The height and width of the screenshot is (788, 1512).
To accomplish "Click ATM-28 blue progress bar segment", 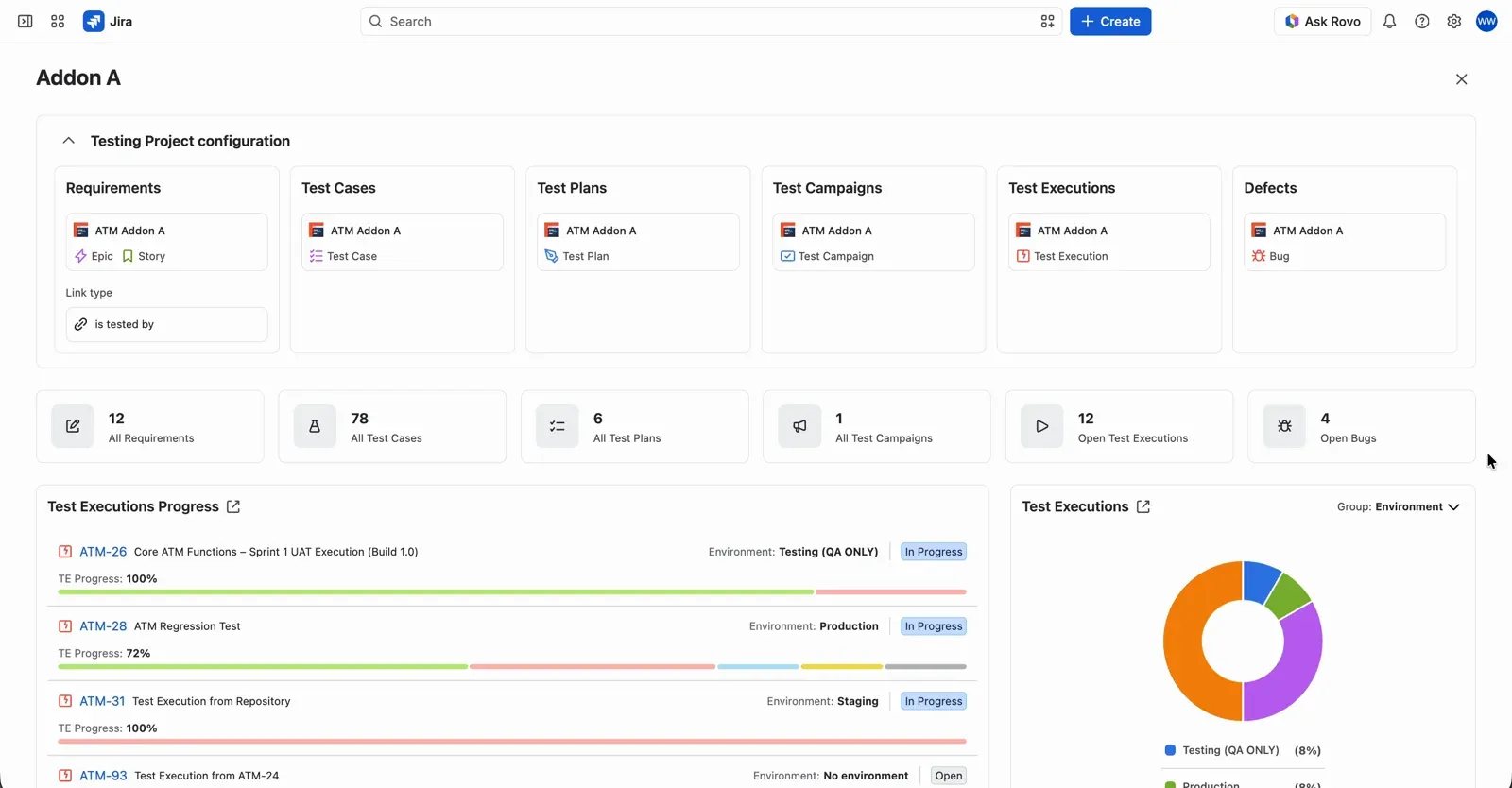I will pyautogui.click(x=758, y=667).
